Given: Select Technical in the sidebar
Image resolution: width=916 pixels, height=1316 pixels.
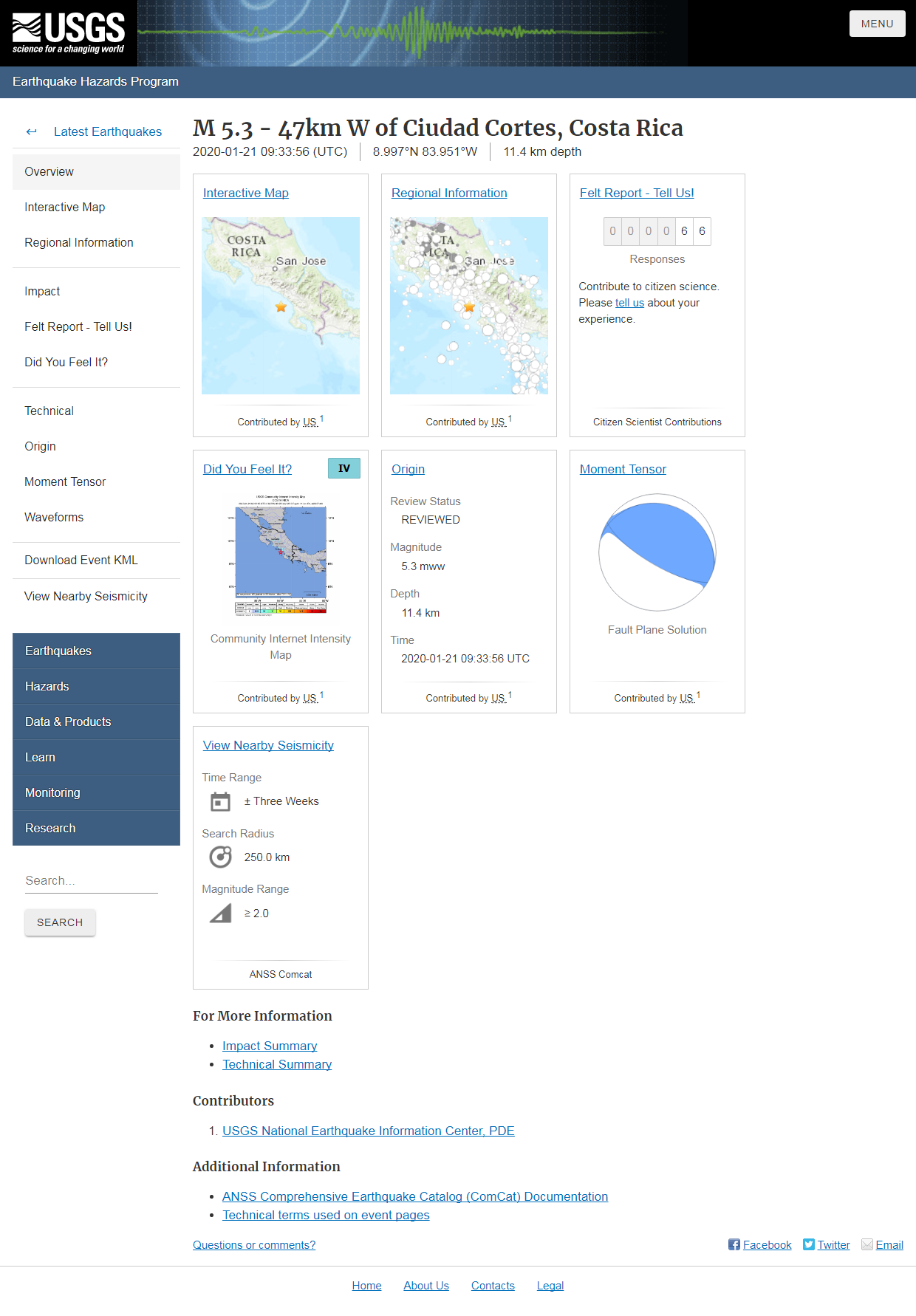Looking at the screenshot, I should [x=96, y=411].
